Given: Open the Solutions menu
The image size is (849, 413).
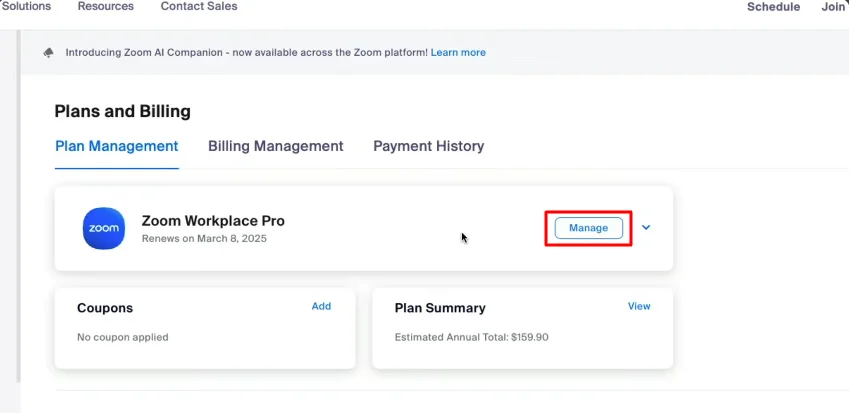Looking at the screenshot, I should [x=27, y=6].
